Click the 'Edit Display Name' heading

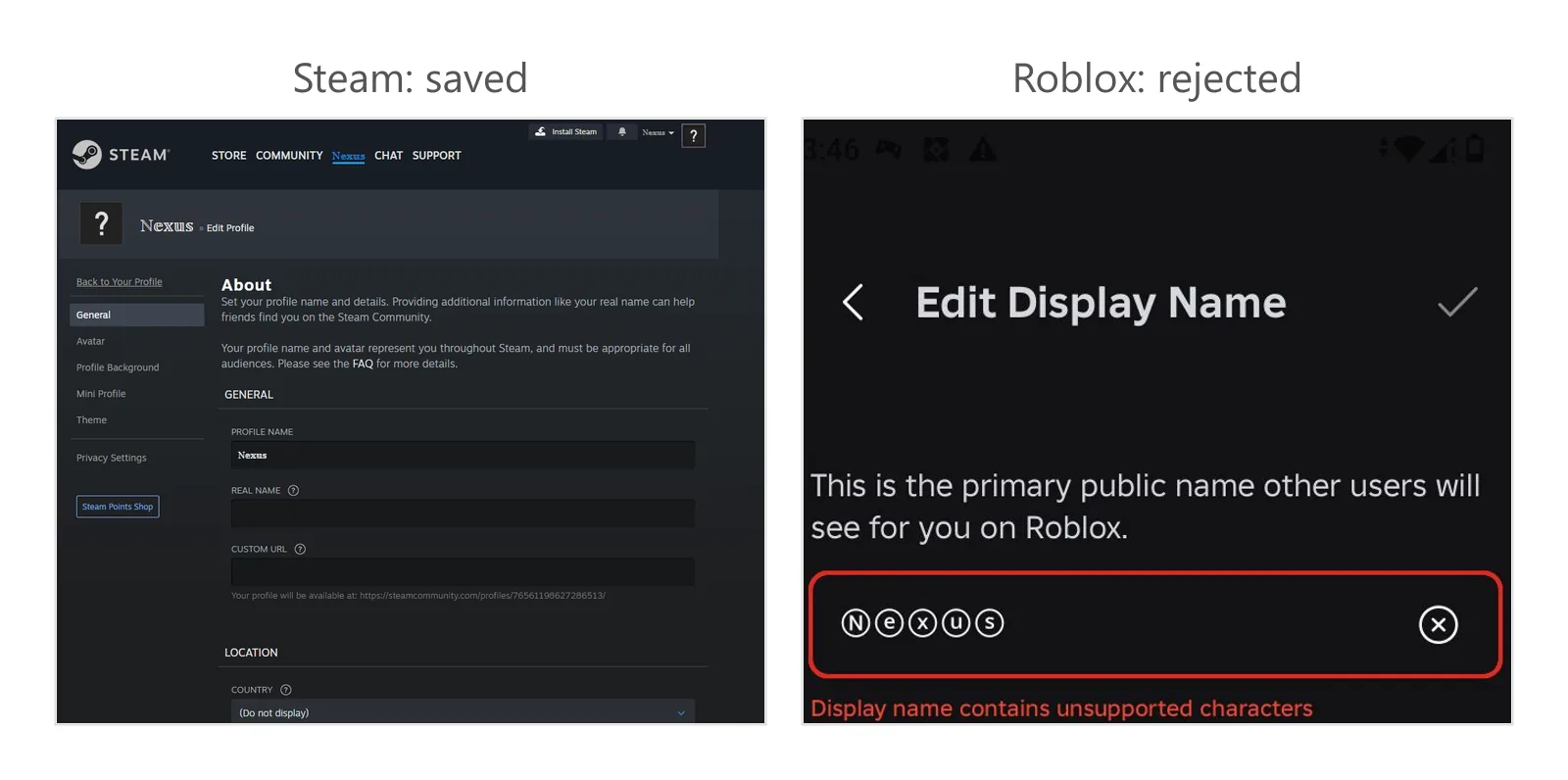click(1101, 303)
